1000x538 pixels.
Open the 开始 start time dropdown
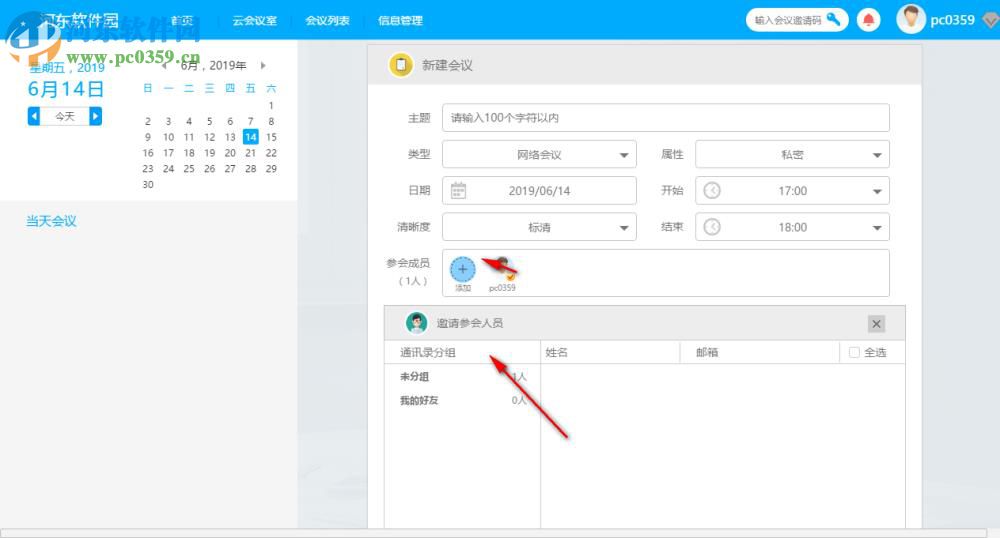pos(792,191)
